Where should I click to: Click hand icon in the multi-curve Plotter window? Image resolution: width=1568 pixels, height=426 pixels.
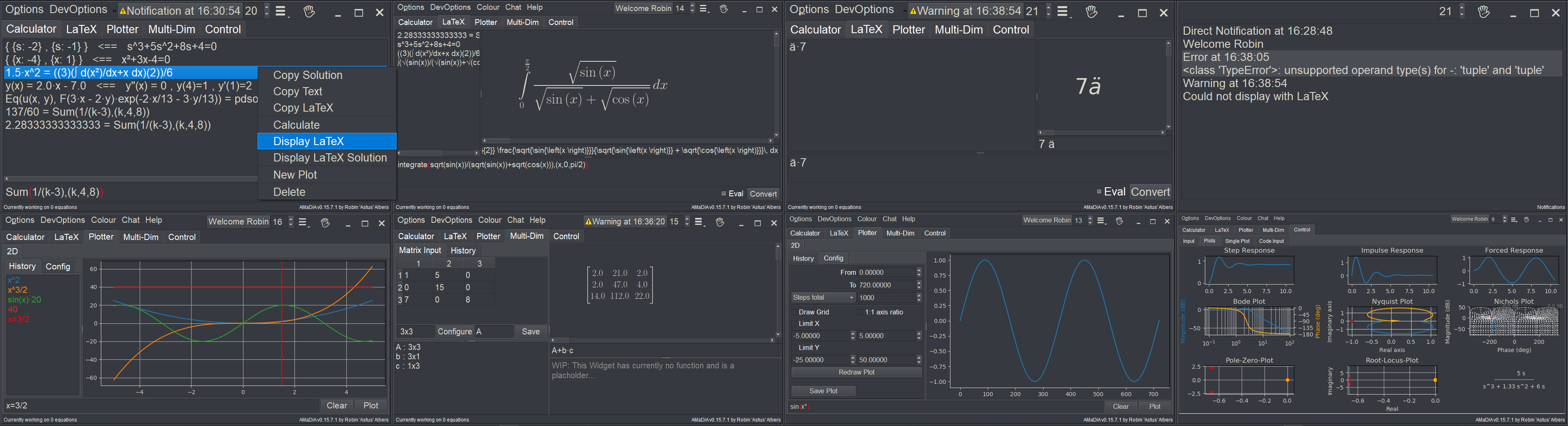click(325, 222)
